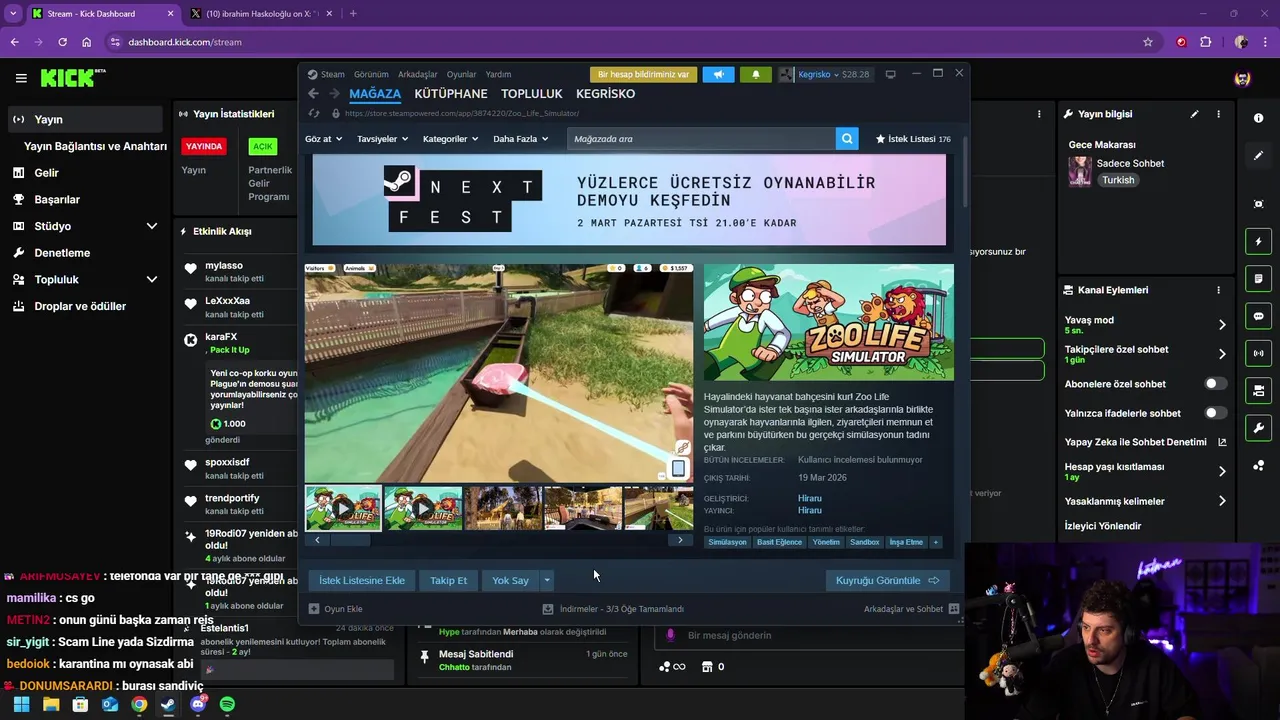
Task: Expand Hesap yaşı kısıtlaması settings
Action: tap(1222, 472)
